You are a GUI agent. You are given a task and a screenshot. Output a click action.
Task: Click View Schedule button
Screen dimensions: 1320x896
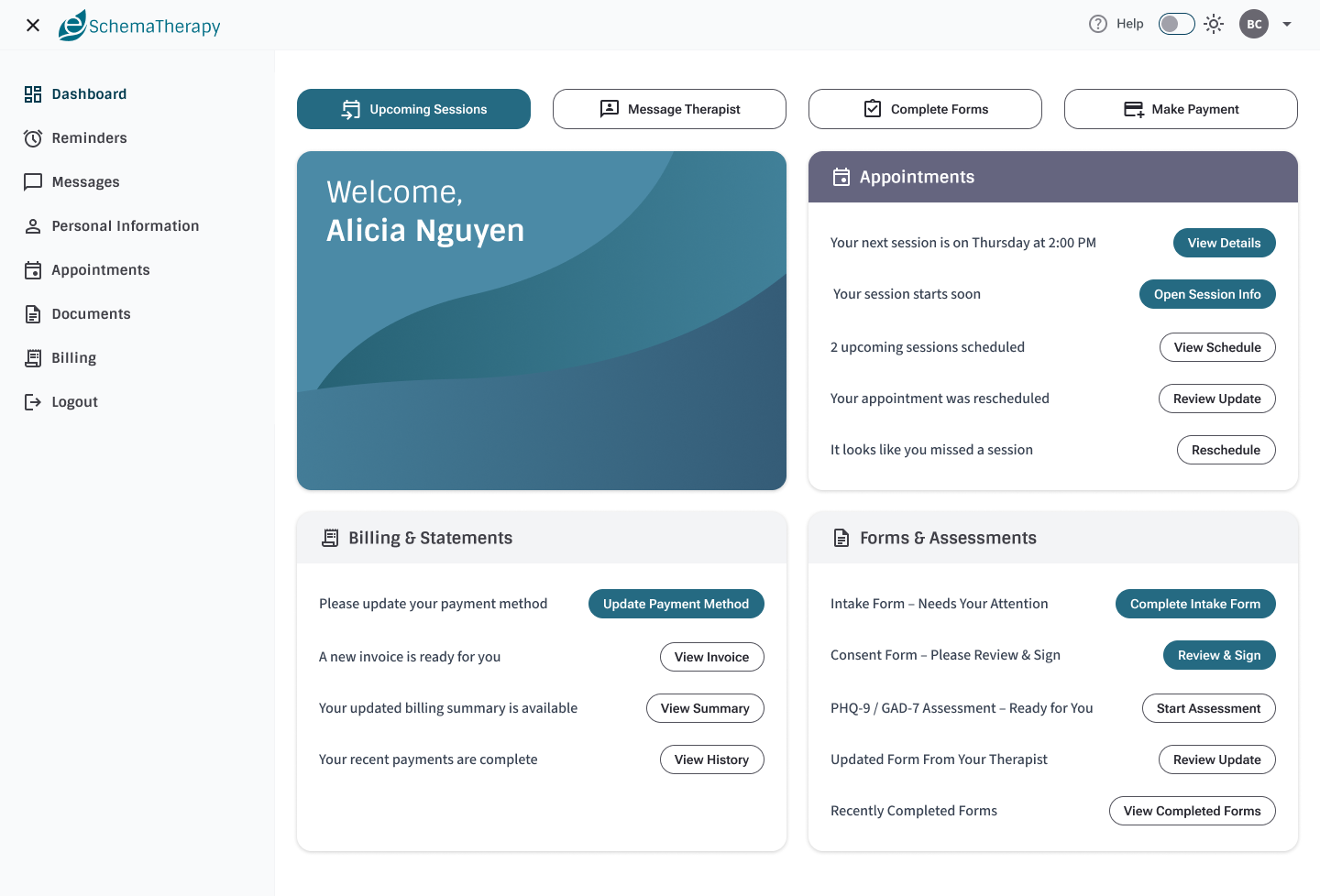point(1217,347)
